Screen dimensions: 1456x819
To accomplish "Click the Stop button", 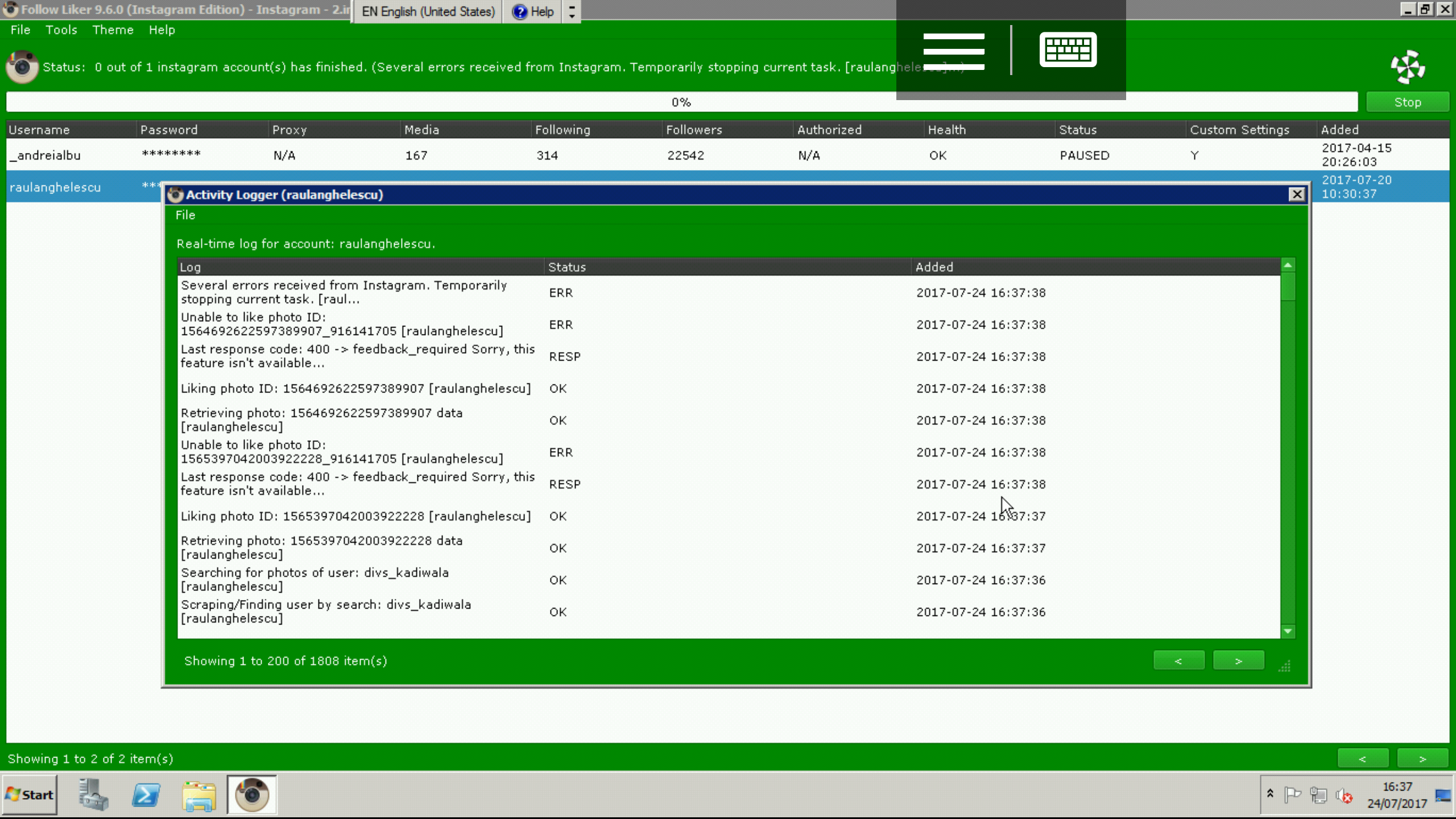I will [x=1408, y=102].
